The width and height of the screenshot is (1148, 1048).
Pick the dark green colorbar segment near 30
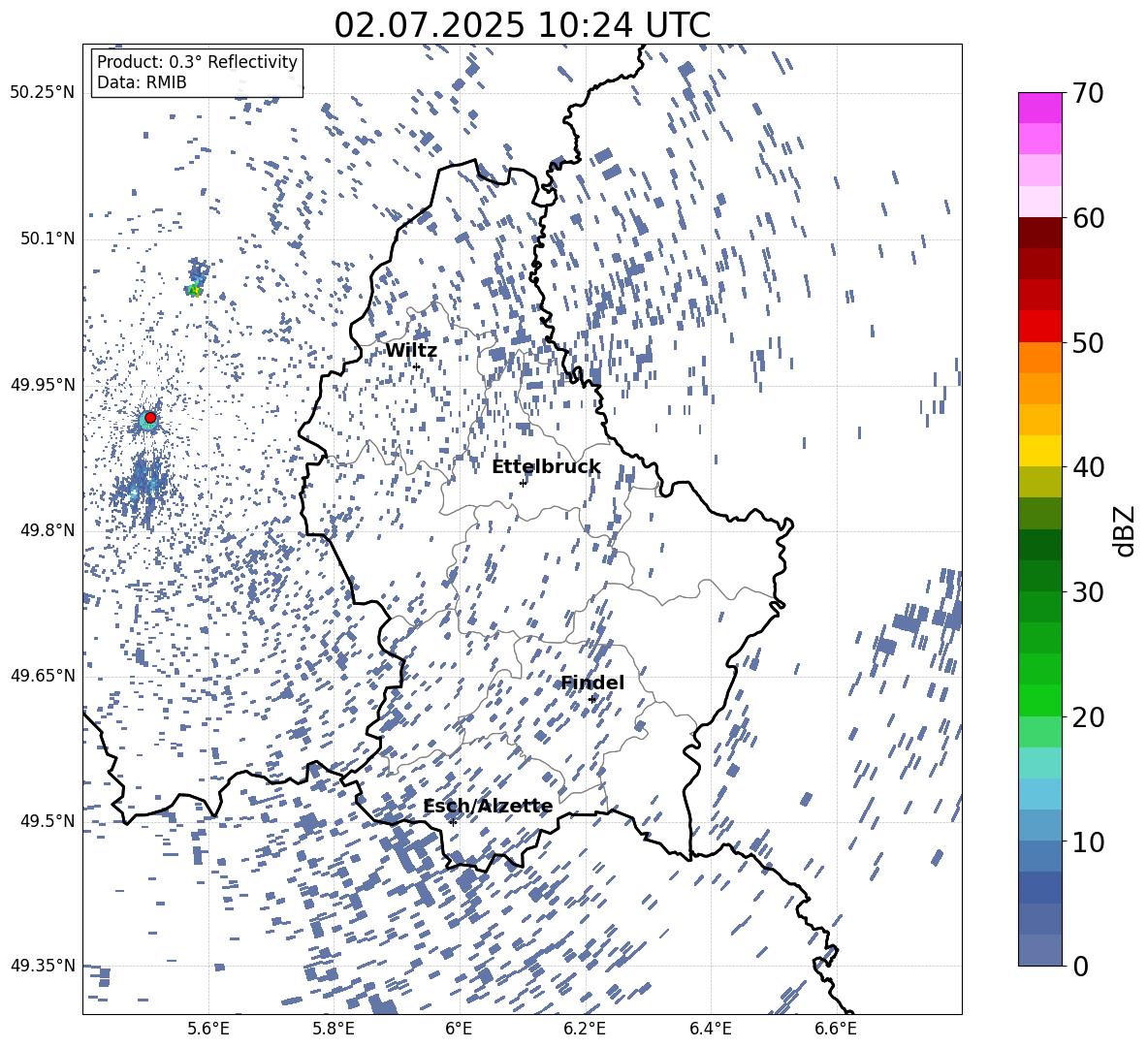(1039, 575)
